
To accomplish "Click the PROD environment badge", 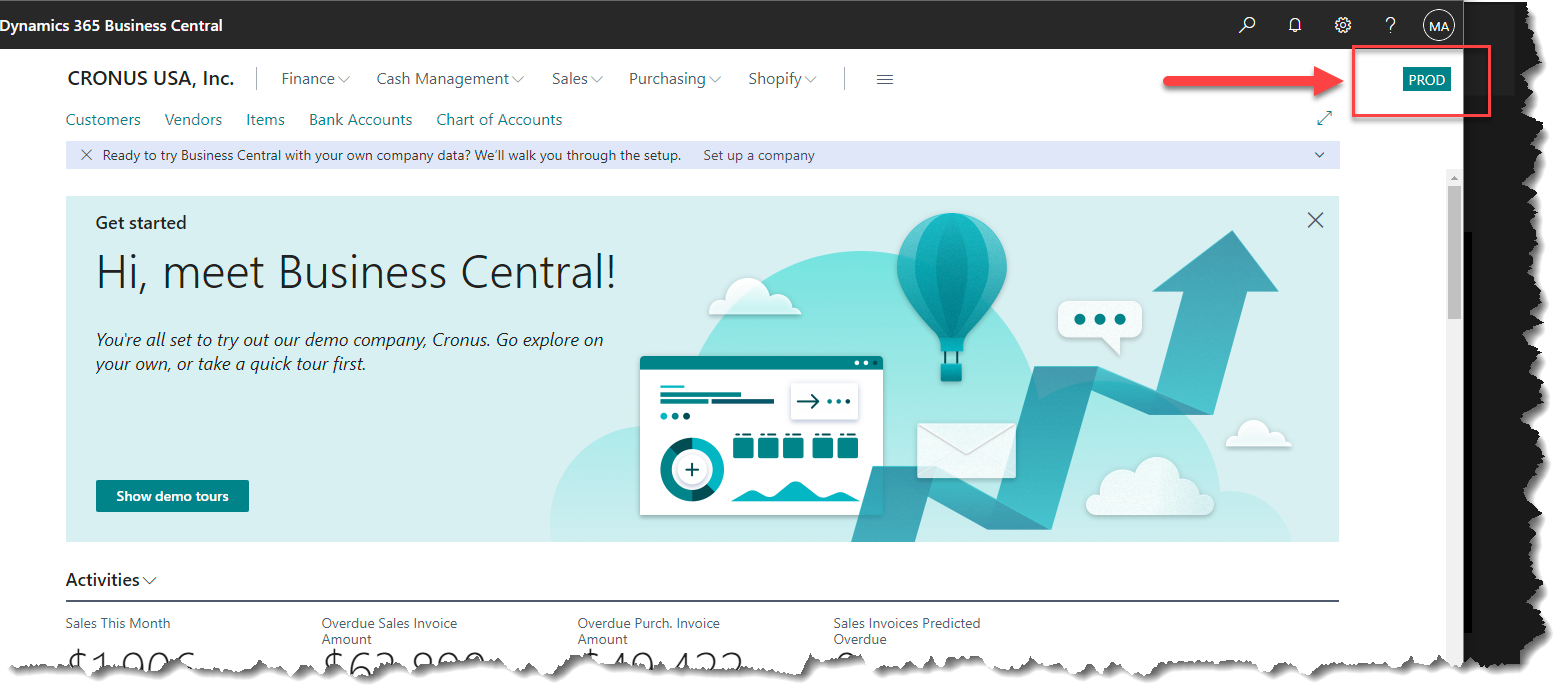I will tap(1426, 80).
